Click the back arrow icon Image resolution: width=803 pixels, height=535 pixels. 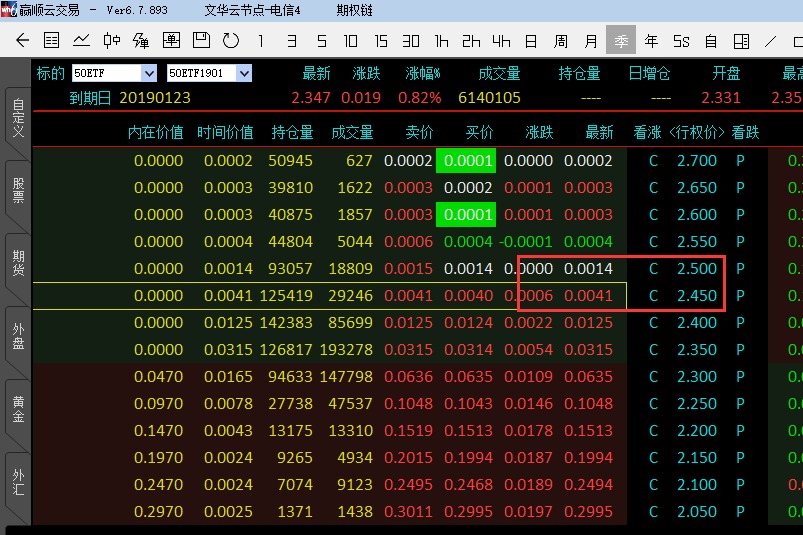tap(23, 41)
